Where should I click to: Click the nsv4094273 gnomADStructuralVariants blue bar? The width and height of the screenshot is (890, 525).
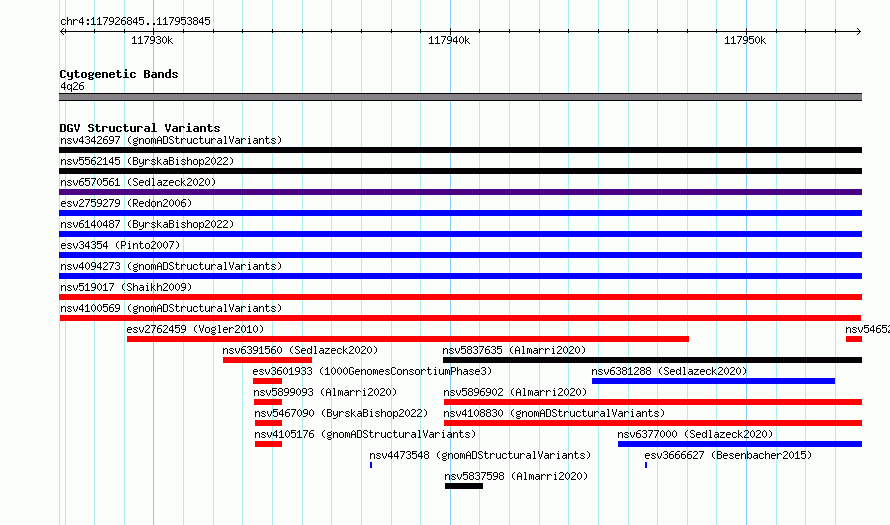click(460, 276)
